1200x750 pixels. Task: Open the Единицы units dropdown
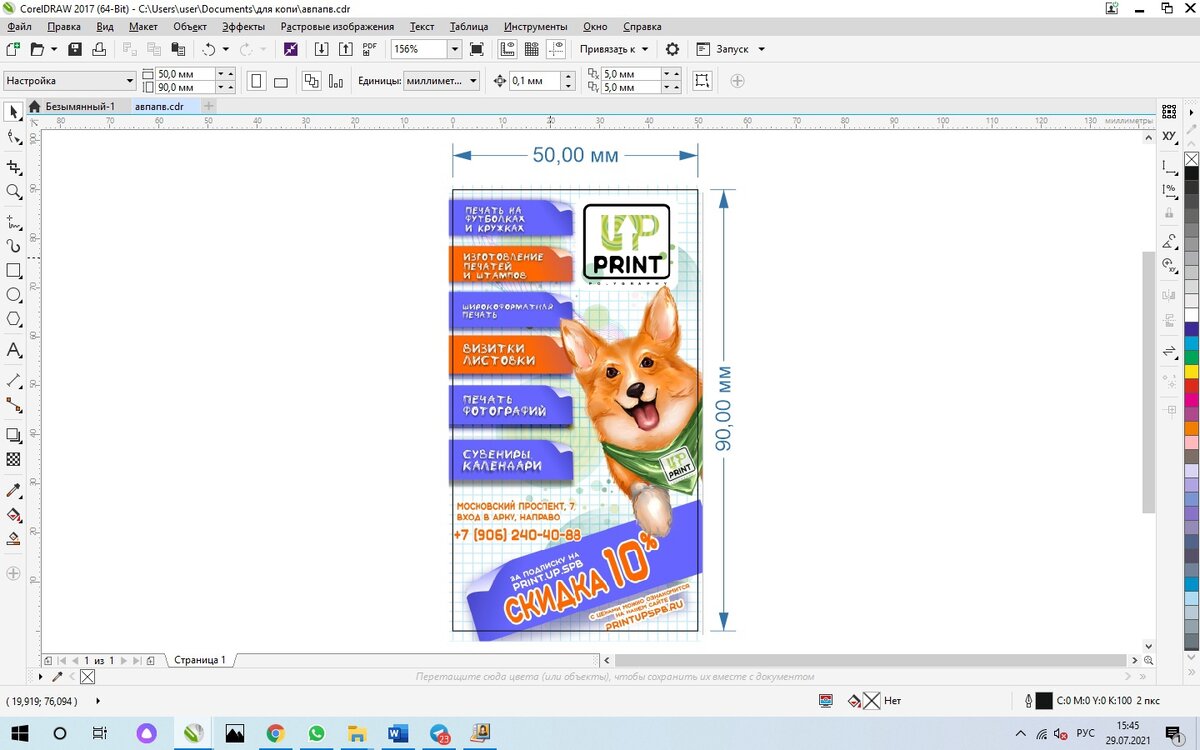tap(473, 81)
